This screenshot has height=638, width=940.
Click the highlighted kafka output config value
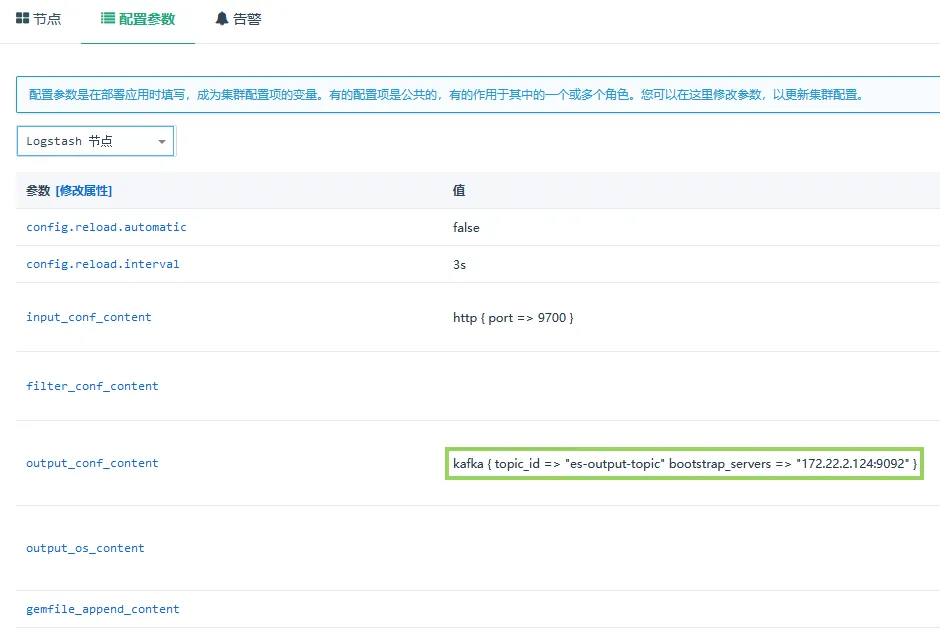click(684, 464)
